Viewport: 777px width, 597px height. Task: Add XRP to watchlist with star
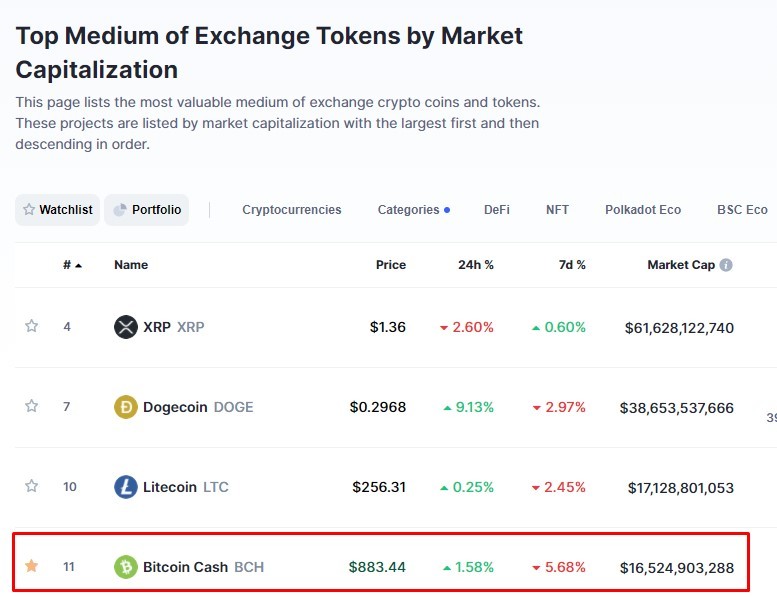pyautogui.click(x=32, y=326)
